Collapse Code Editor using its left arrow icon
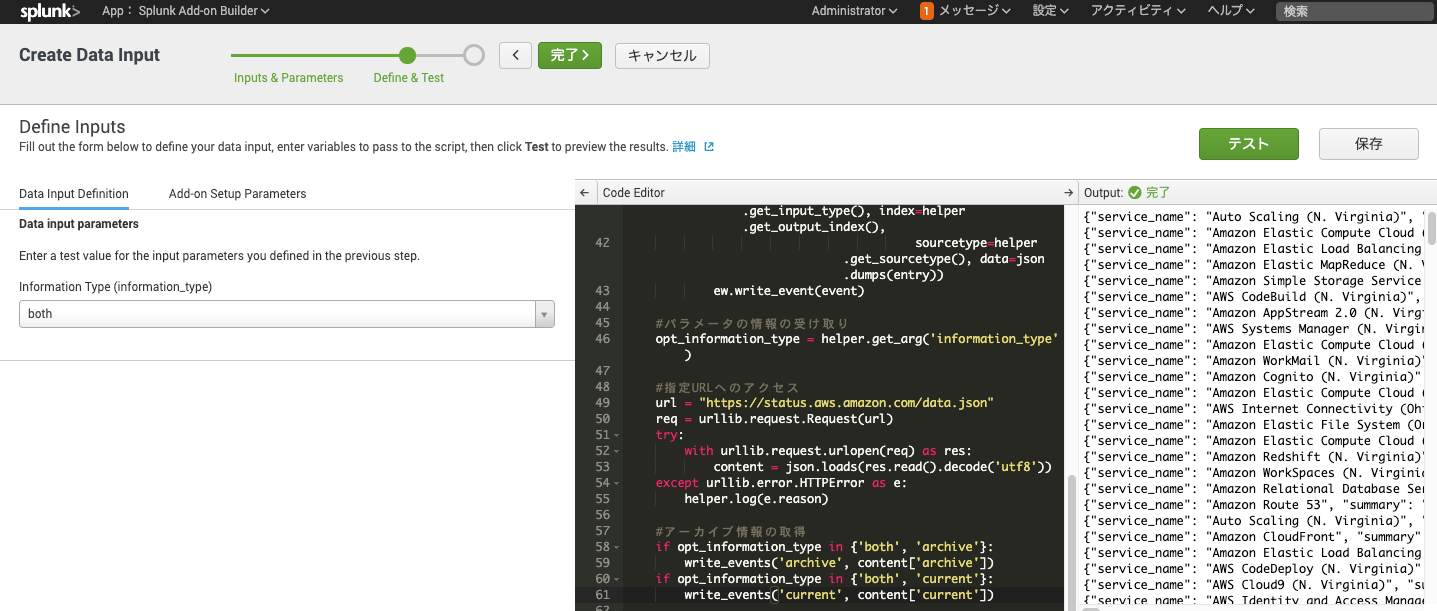This screenshot has width=1437, height=611. pos(584,192)
